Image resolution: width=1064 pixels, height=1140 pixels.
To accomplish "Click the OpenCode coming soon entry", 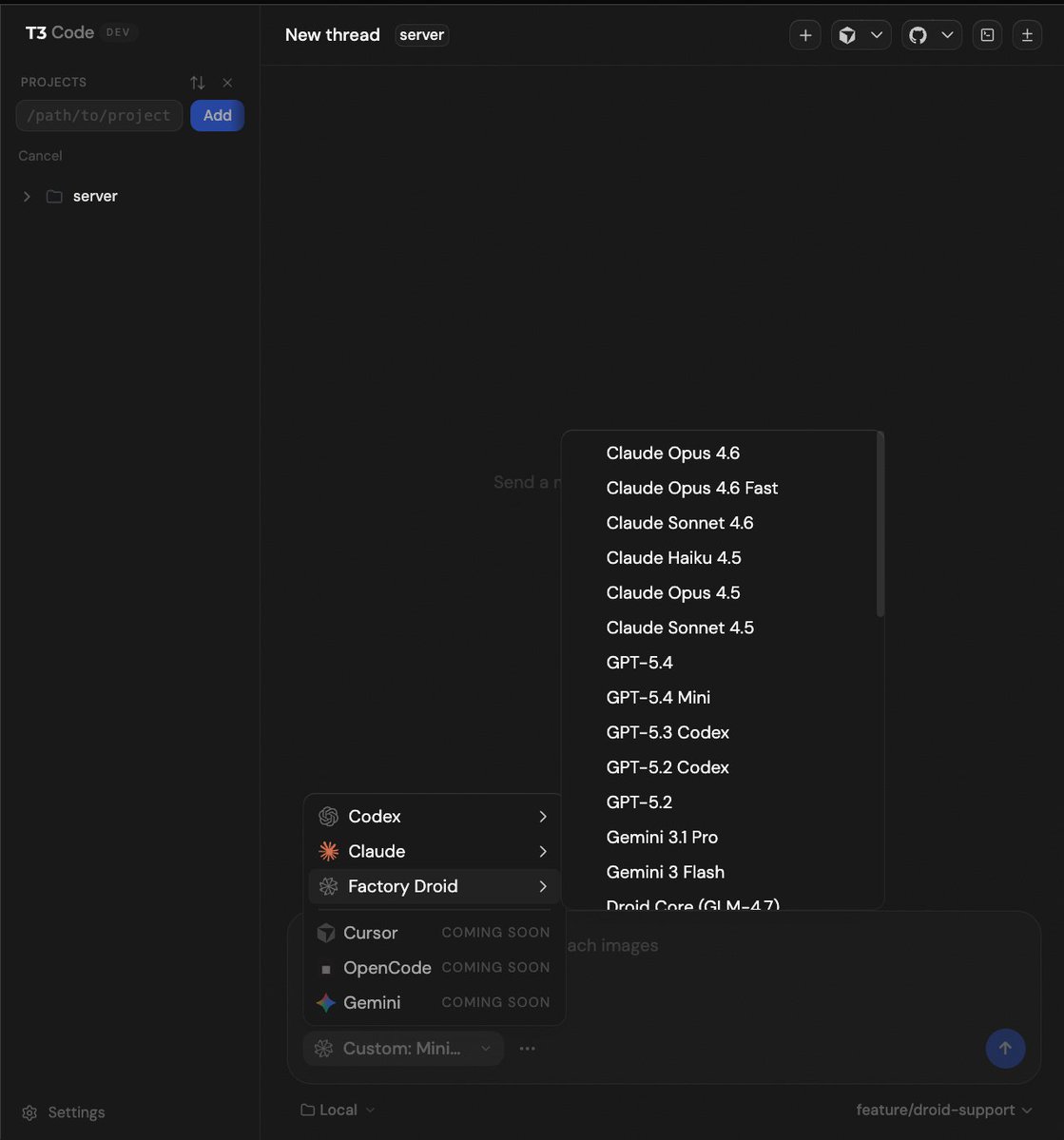I will point(434,968).
